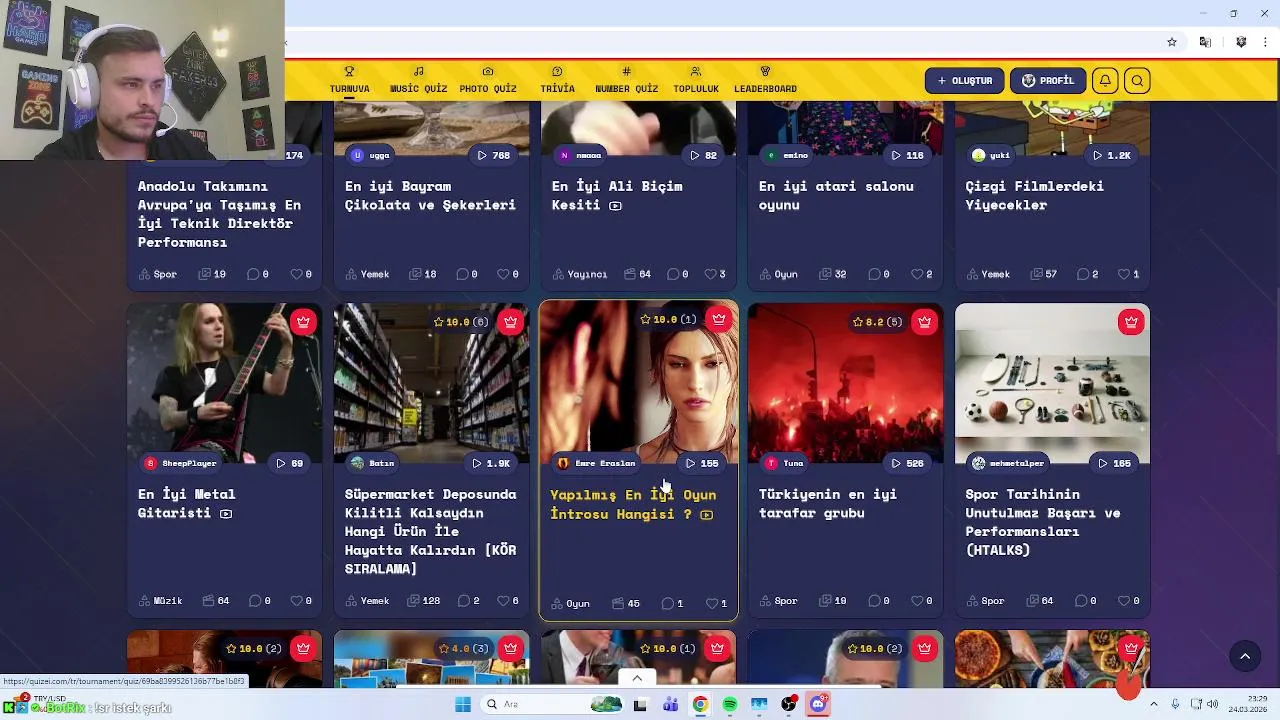The width and height of the screenshot is (1280, 720).
Task: Open the Topluluk tab
Action: (696, 81)
